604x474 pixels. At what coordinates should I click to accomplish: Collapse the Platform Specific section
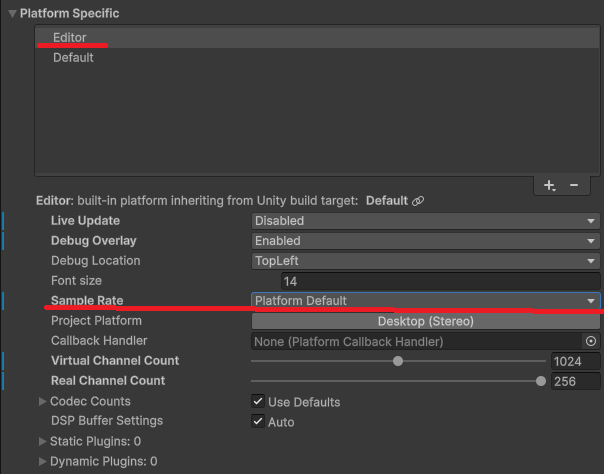point(12,14)
